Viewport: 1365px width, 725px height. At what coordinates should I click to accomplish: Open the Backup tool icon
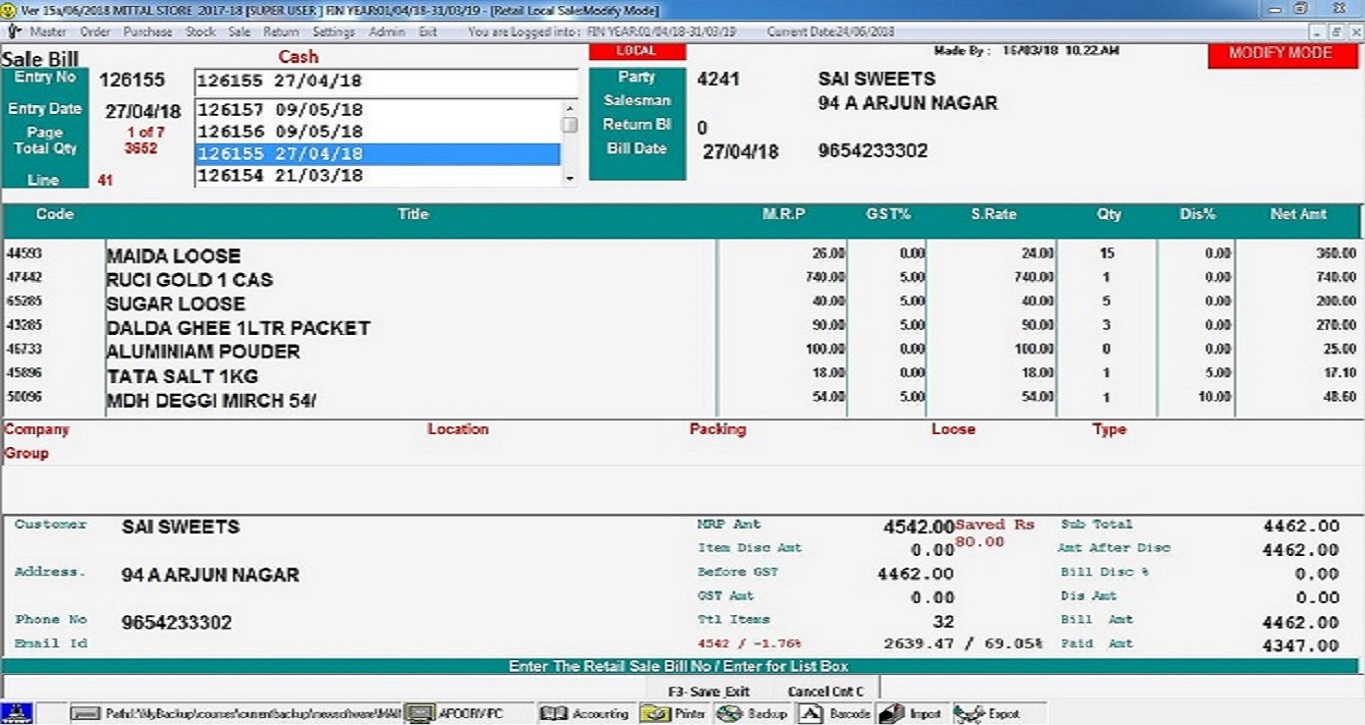click(x=731, y=714)
